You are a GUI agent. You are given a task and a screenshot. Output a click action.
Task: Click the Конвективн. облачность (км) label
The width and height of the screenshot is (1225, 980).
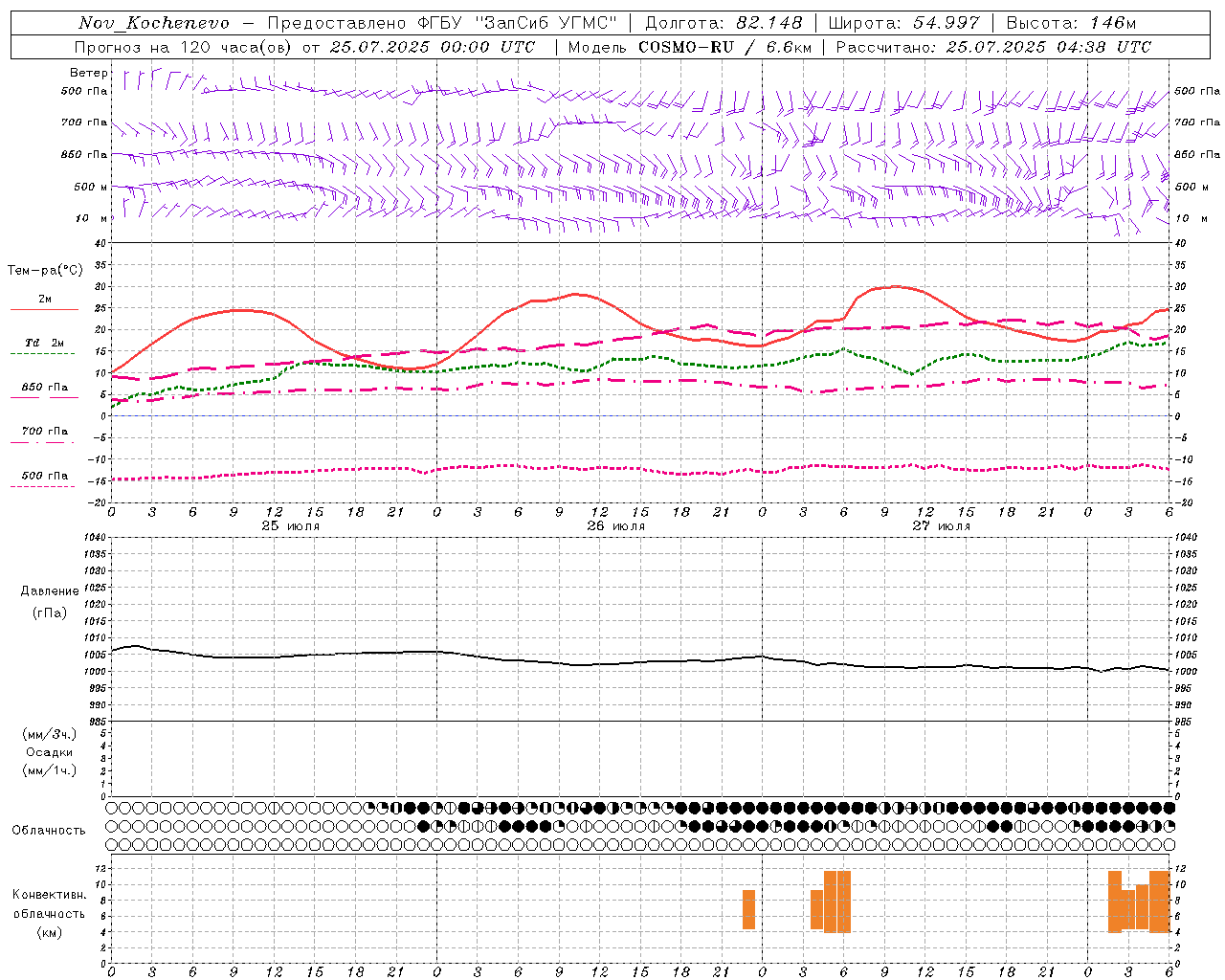(x=49, y=913)
